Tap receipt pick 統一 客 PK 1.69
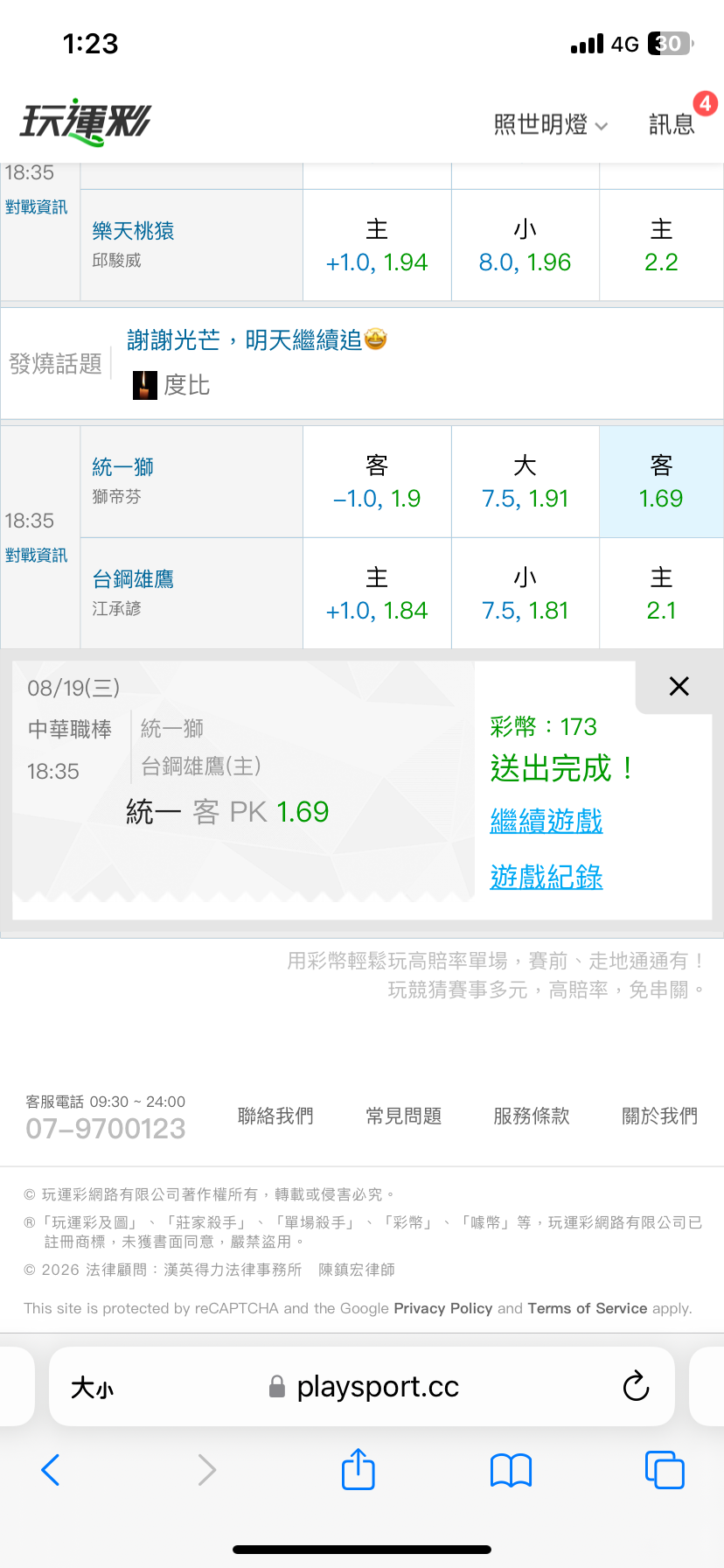Image resolution: width=724 pixels, height=1568 pixels. point(227,812)
